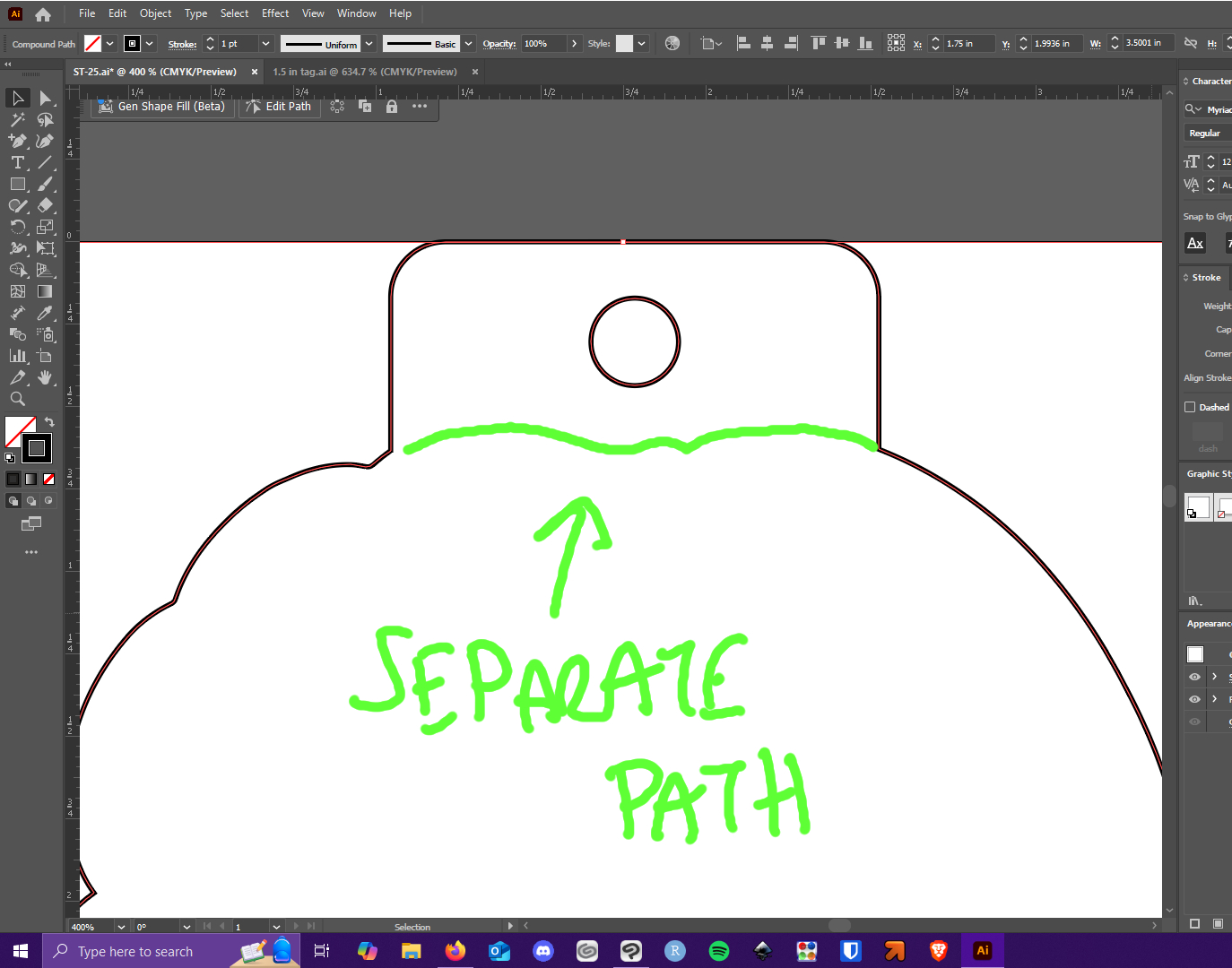Image resolution: width=1232 pixels, height=968 pixels.
Task: Activate the Gradient tool
Action: pyautogui.click(x=45, y=291)
